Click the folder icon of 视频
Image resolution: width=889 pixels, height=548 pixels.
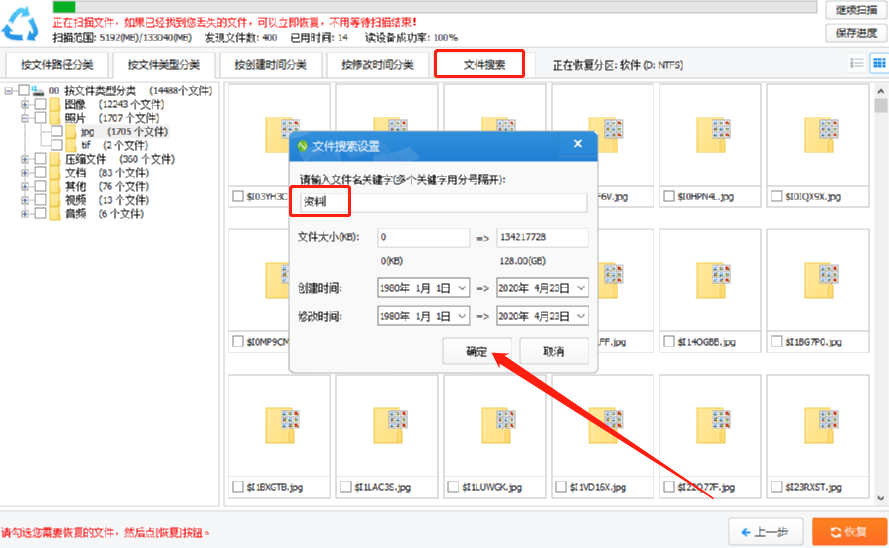[x=55, y=200]
